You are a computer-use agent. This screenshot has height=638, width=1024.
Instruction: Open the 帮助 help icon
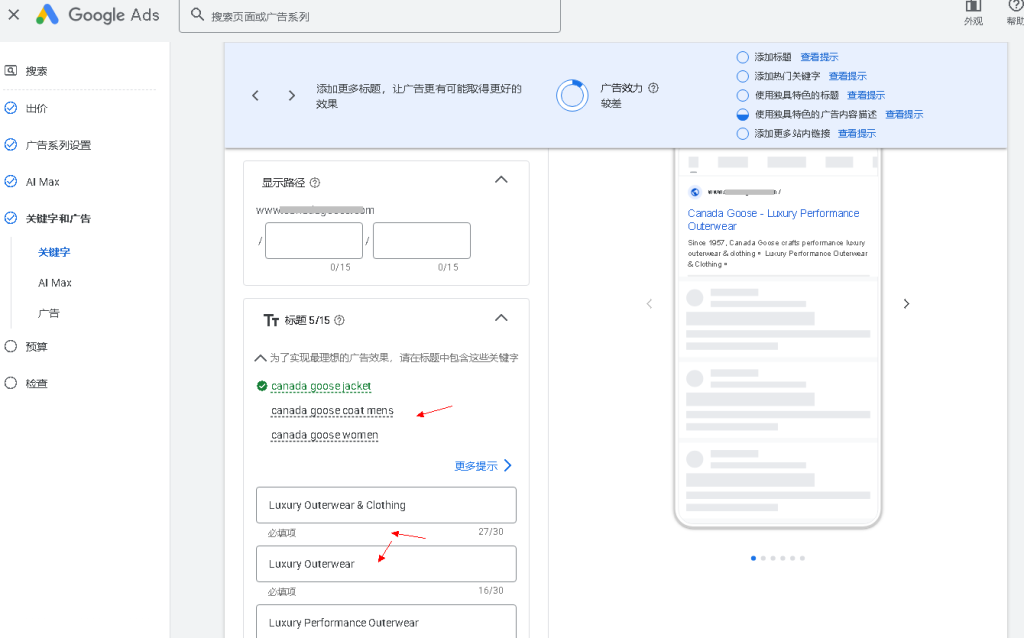click(1013, 12)
